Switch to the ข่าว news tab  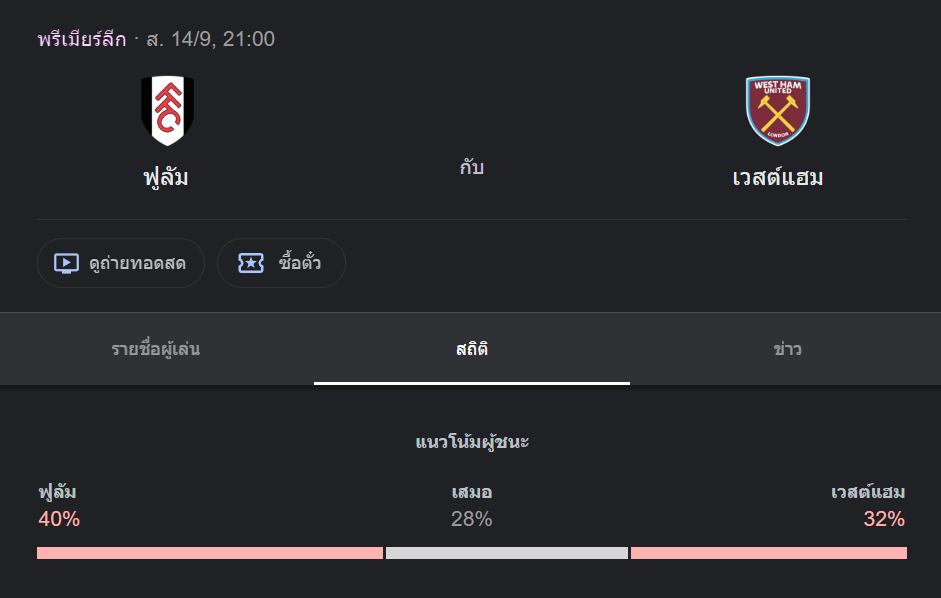[x=787, y=349]
